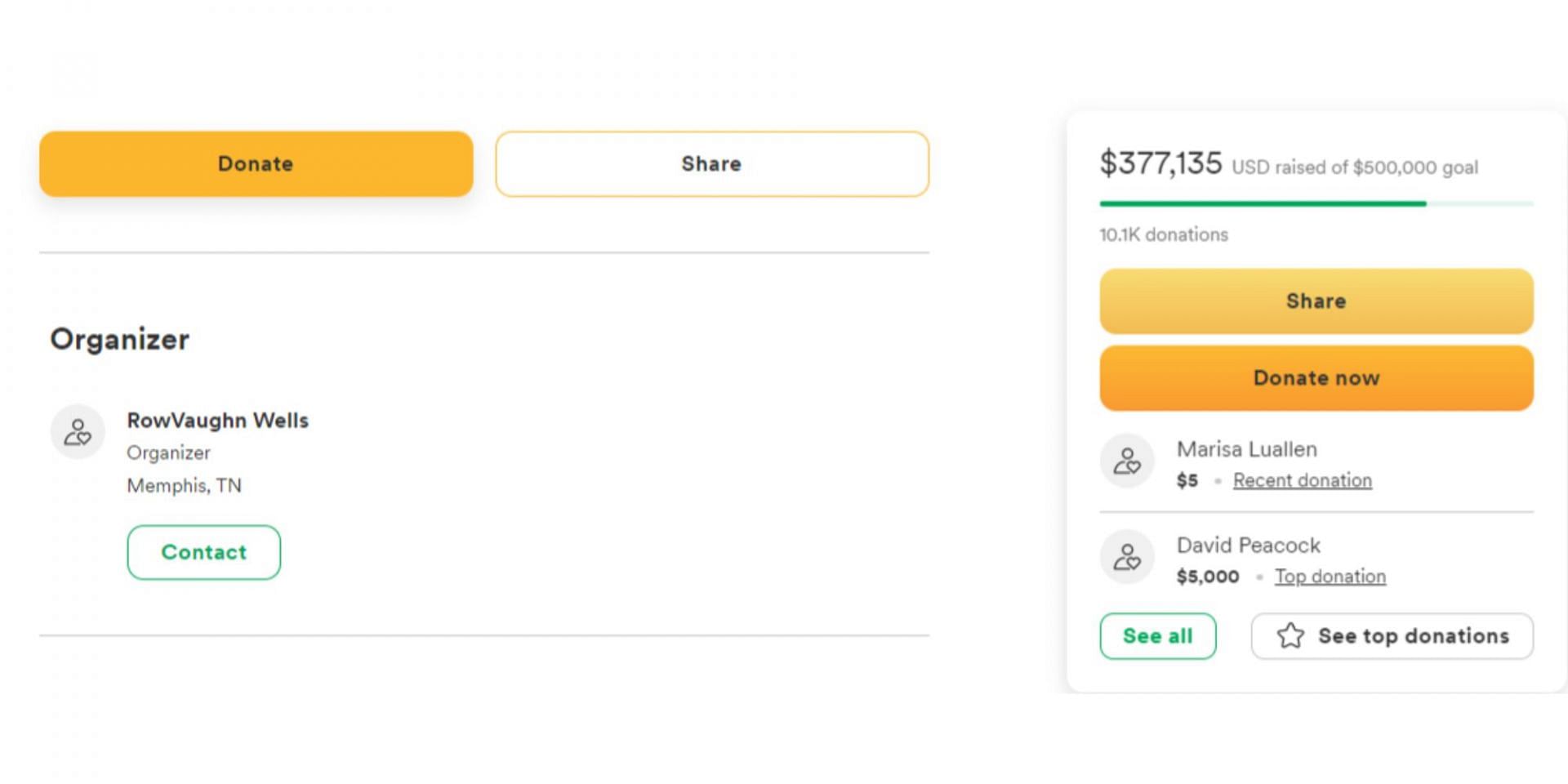Follow the Recent donation link
This screenshot has height=784, width=1568.
(x=1303, y=480)
